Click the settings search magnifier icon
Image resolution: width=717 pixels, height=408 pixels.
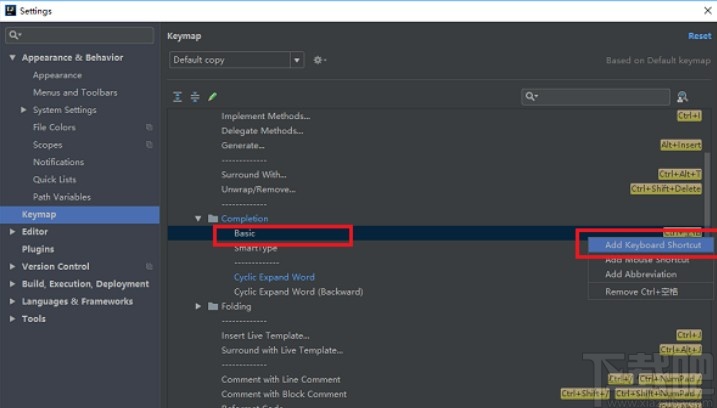tap(15, 35)
